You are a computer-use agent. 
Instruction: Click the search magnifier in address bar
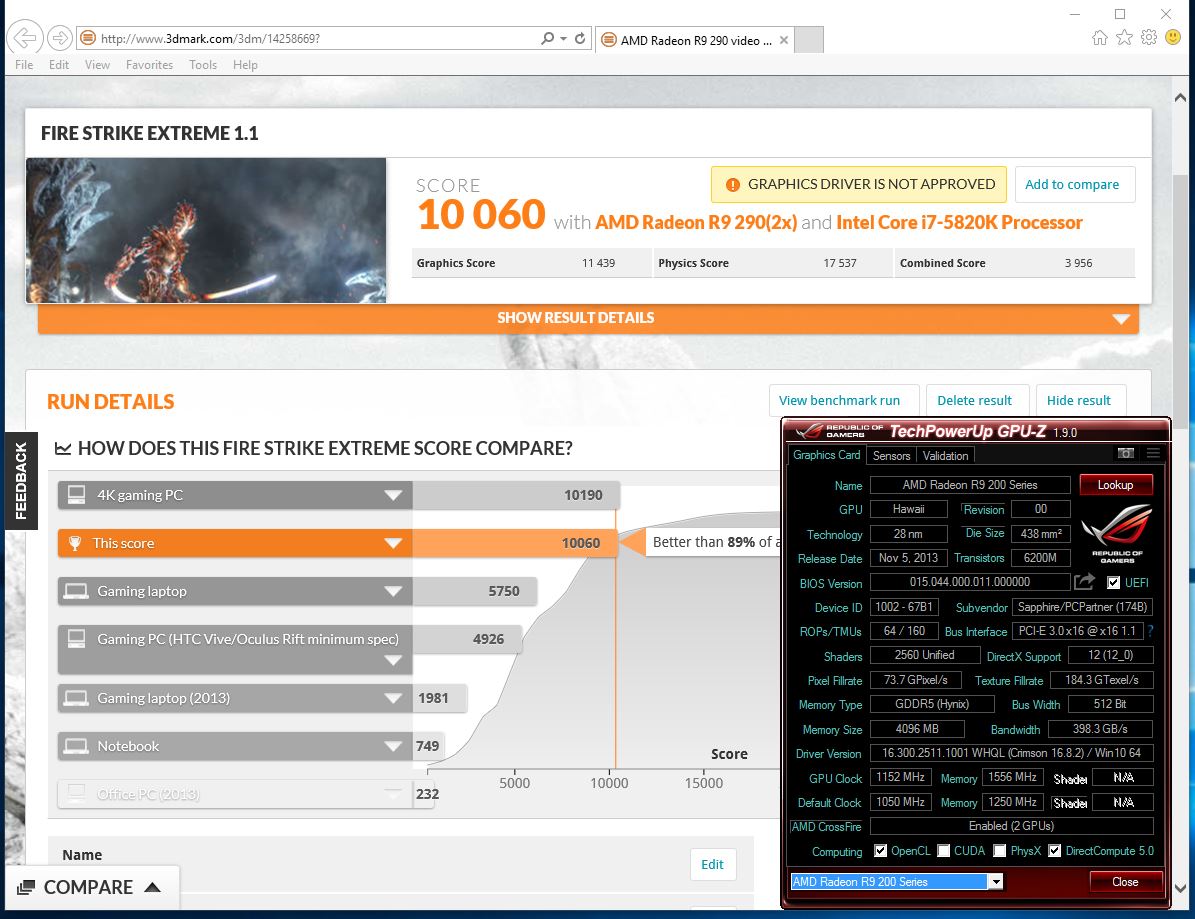547,38
